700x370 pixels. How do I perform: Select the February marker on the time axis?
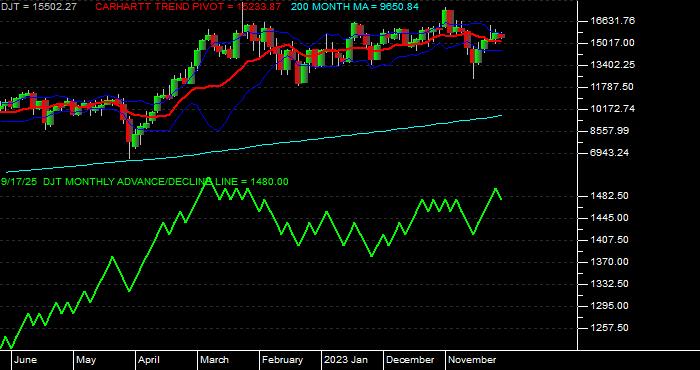click(283, 360)
